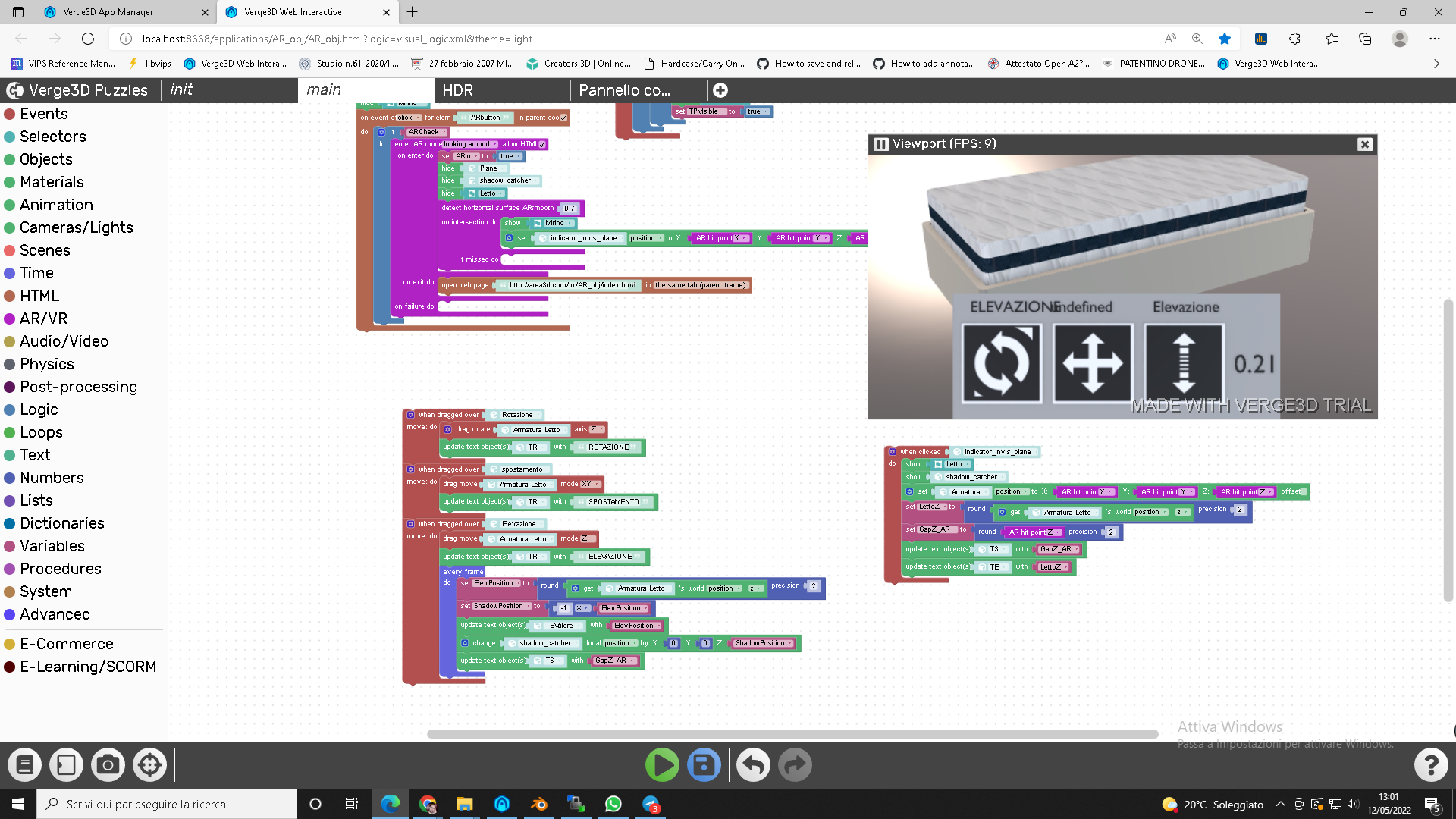
Task: Open WhatsApp from the taskbar
Action: click(x=613, y=804)
